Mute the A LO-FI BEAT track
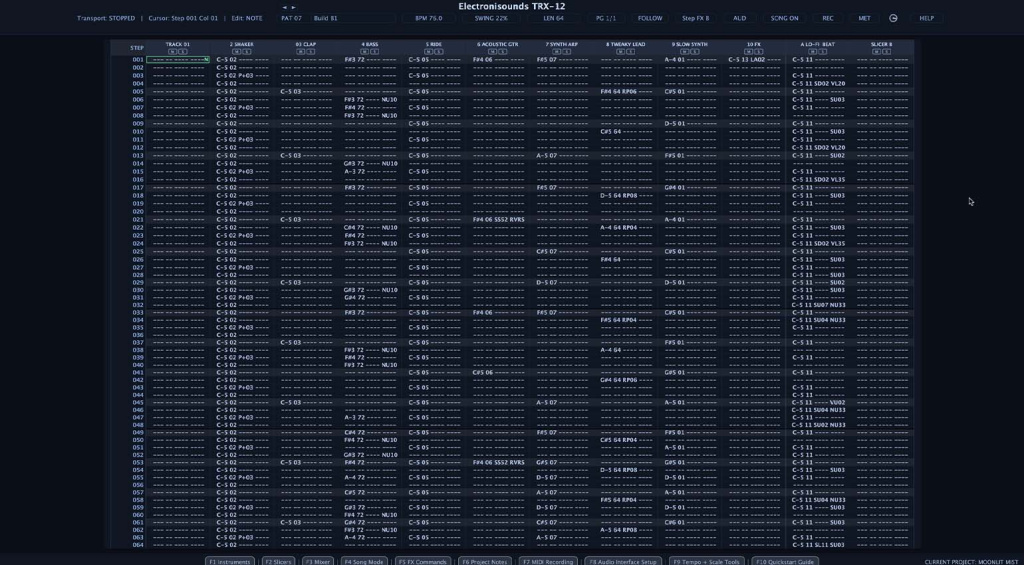1024x565 pixels. (x=814, y=51)
